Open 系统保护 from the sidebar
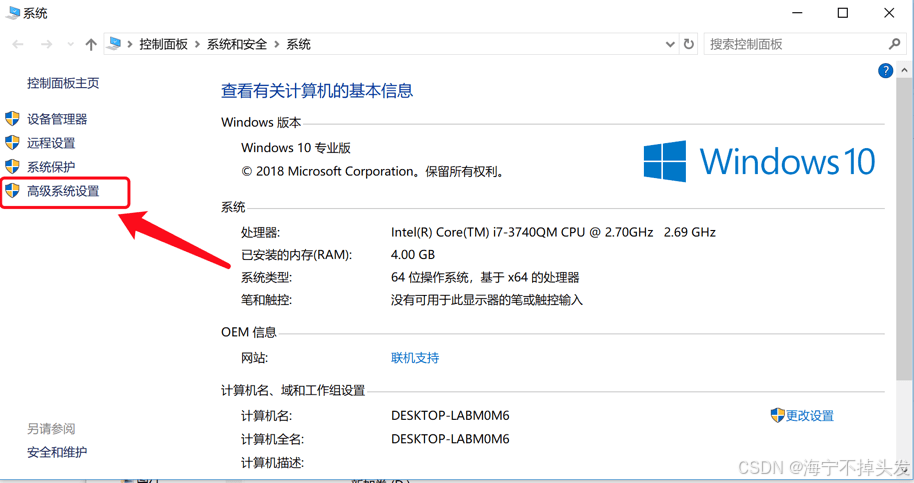Viewport: 914px width, 483px height. click(x=51, y=167)
